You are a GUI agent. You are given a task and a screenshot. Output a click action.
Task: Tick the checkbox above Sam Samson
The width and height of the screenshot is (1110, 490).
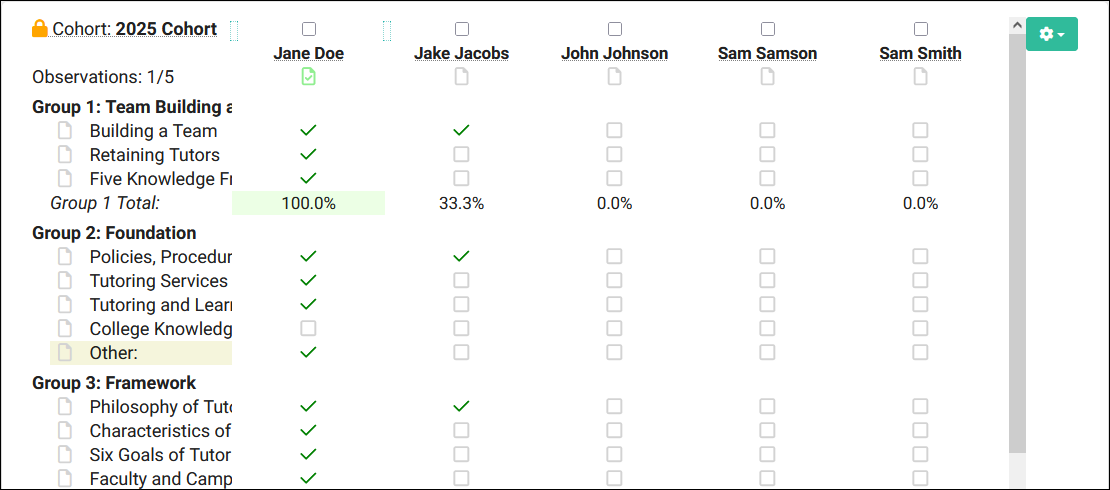pyautogui.click(x=767, y=29)
